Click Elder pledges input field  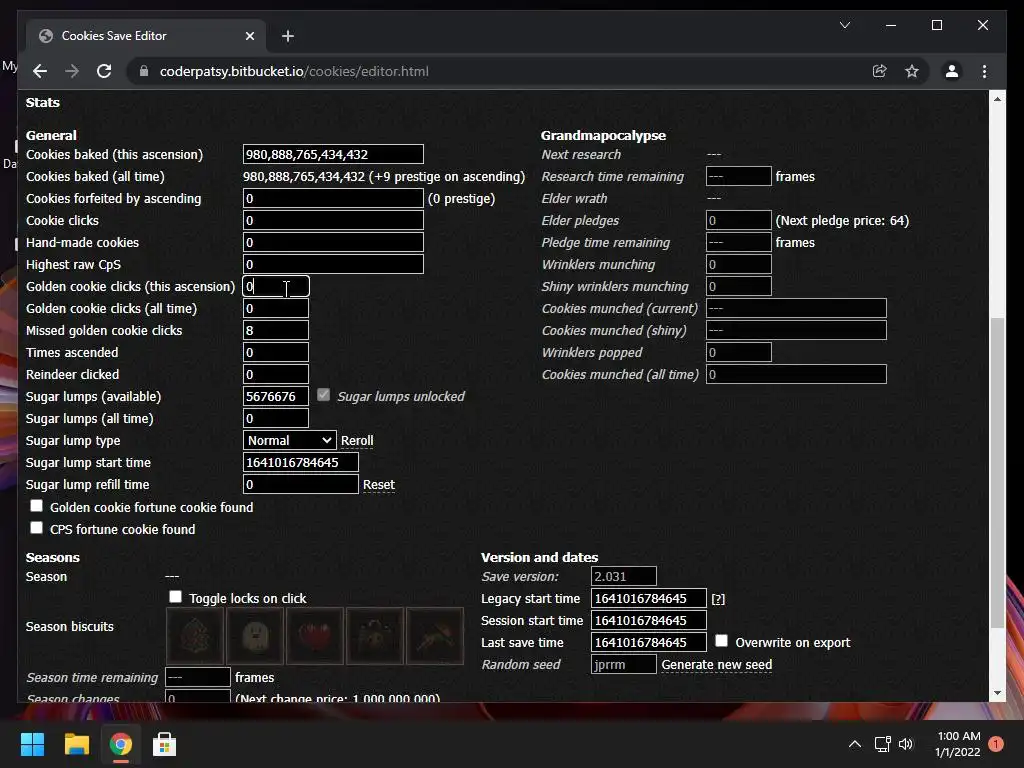739,220
